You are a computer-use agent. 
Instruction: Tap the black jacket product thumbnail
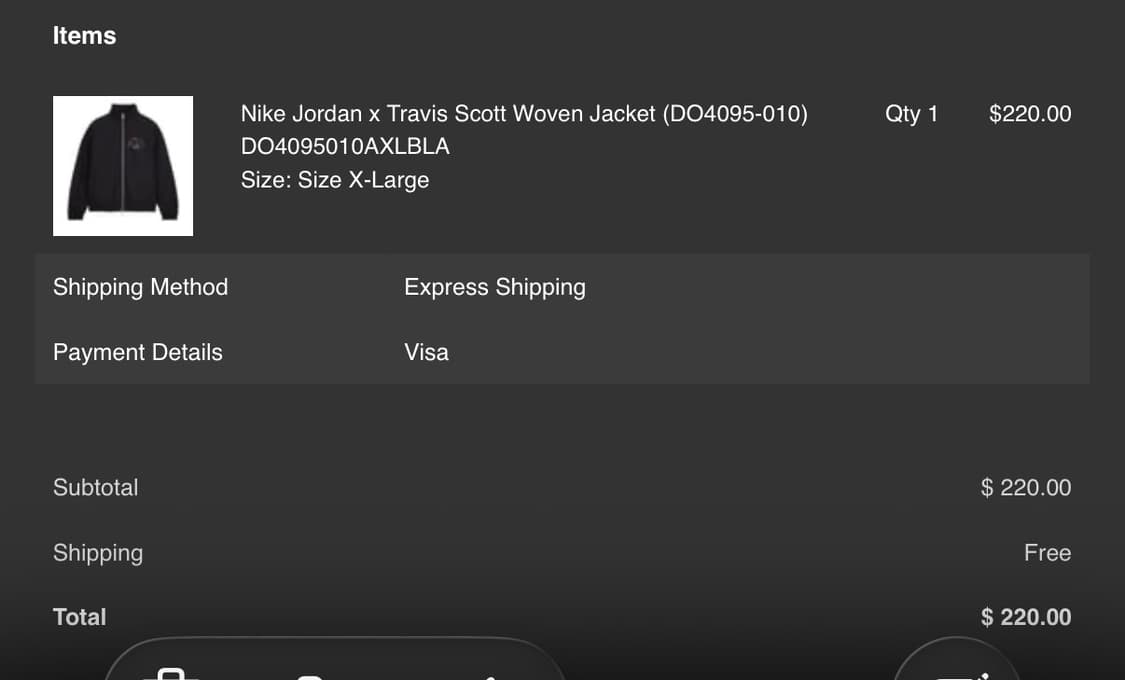pos(123,166)
